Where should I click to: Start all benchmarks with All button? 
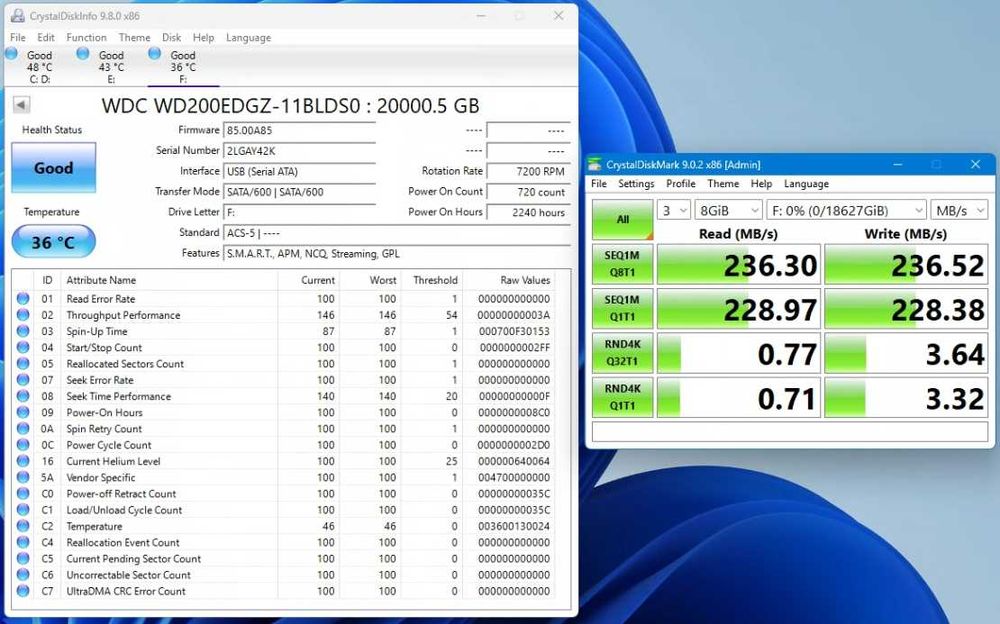coord(622,219)
